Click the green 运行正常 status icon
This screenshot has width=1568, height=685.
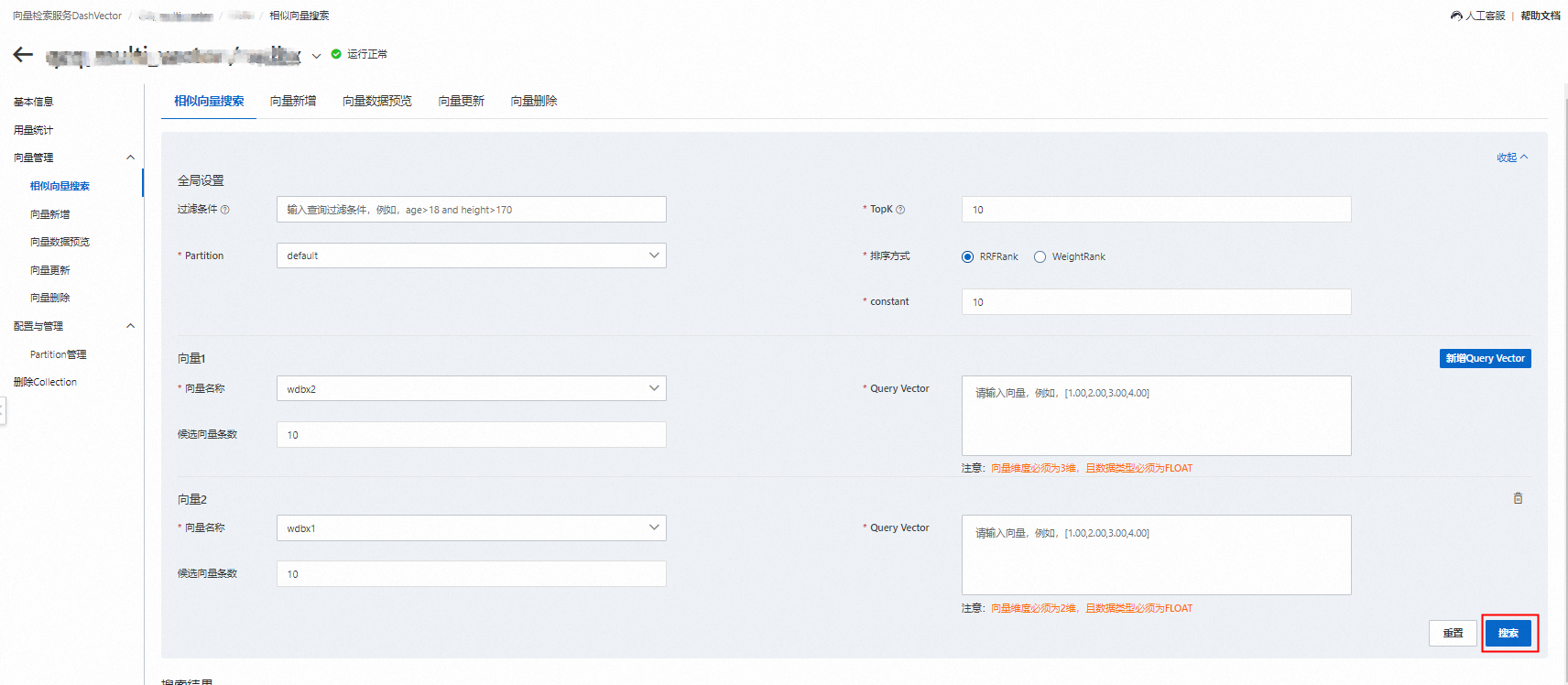pyautogui.click(x=336, y=54)
